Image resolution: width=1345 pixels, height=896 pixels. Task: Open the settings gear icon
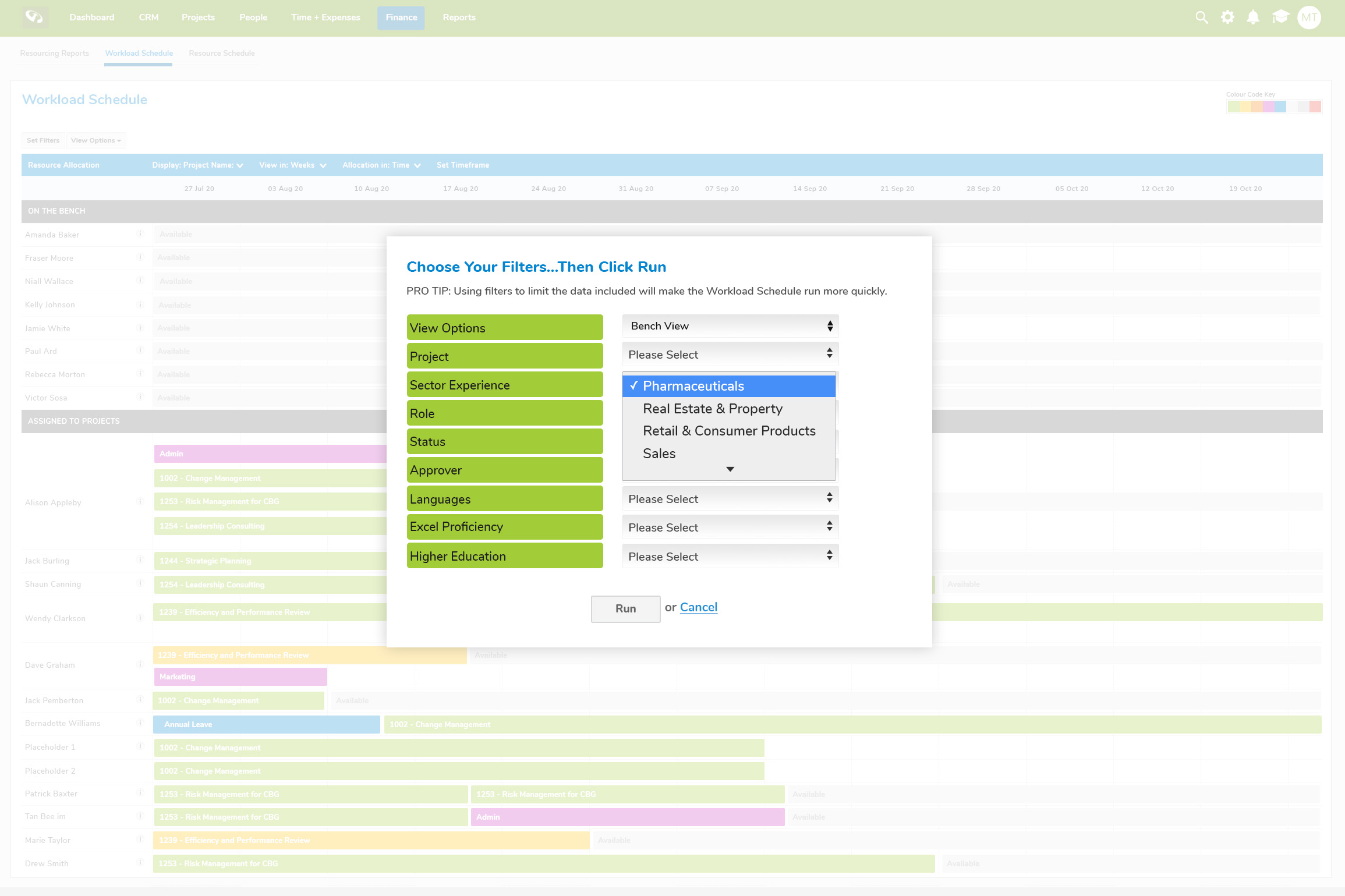(x=1227, y=17)
